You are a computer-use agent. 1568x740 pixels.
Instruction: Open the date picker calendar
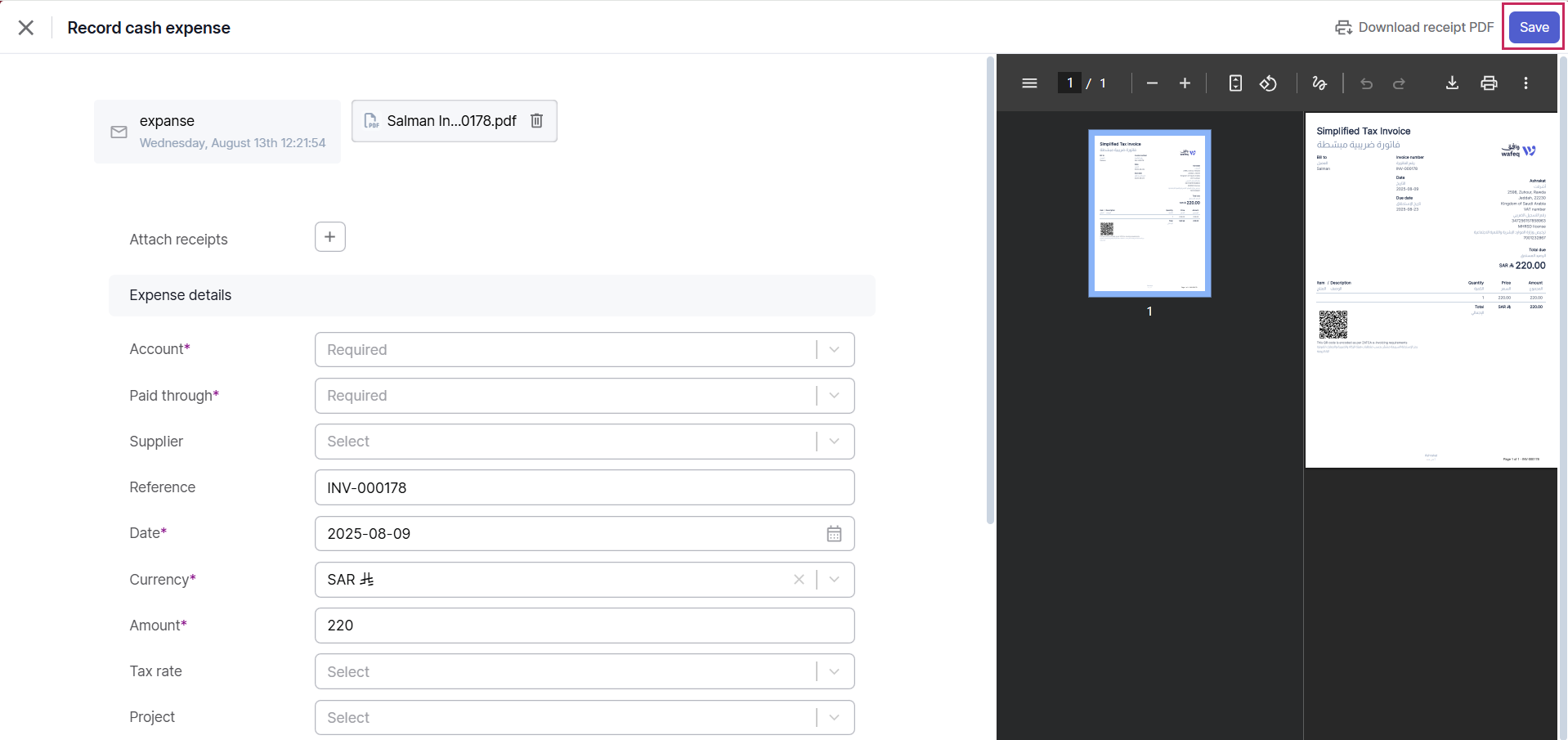click(834, 534)
